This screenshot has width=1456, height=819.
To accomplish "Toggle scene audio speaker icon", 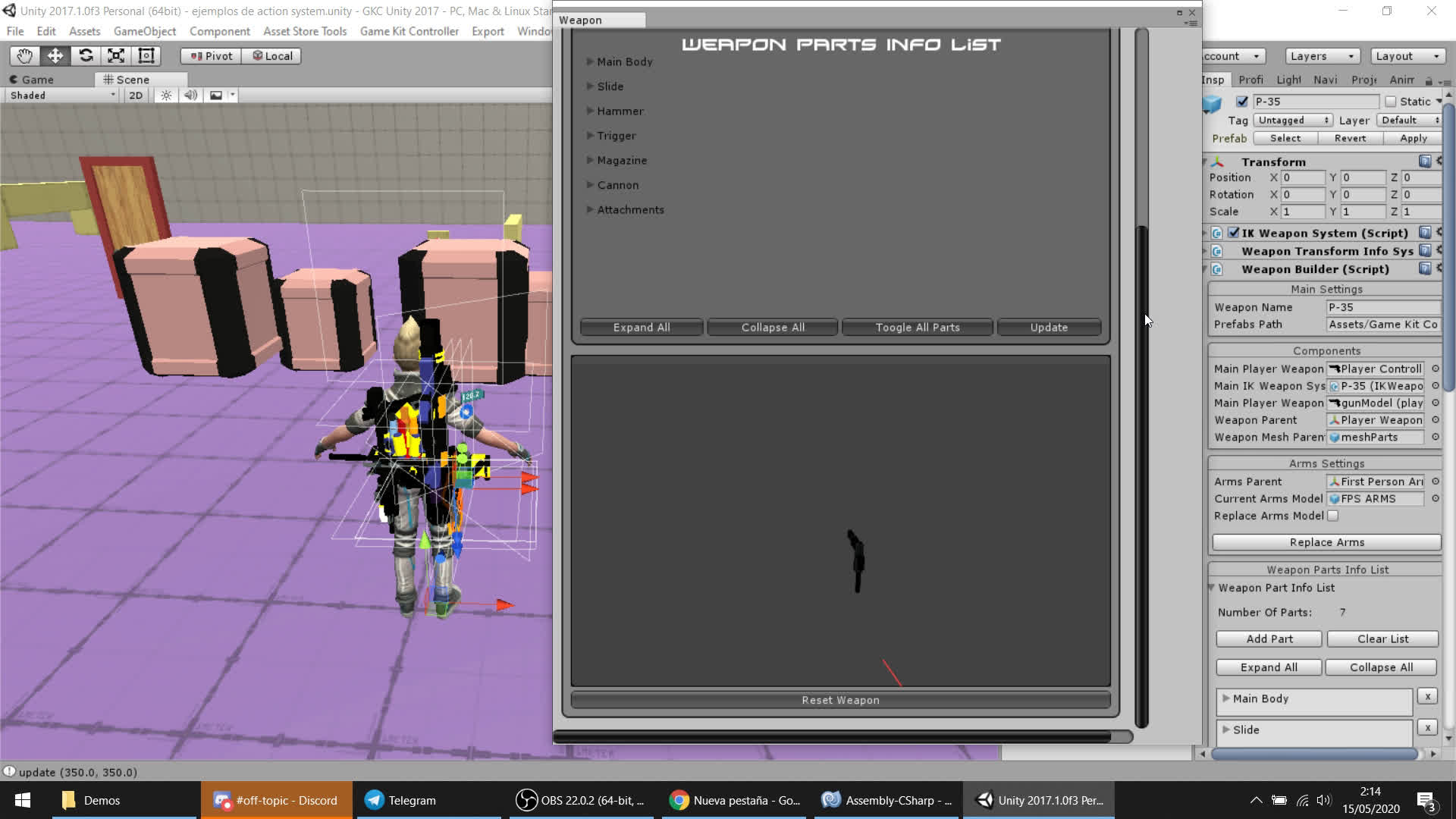I will pyautogui.click(x=190, y=96).
